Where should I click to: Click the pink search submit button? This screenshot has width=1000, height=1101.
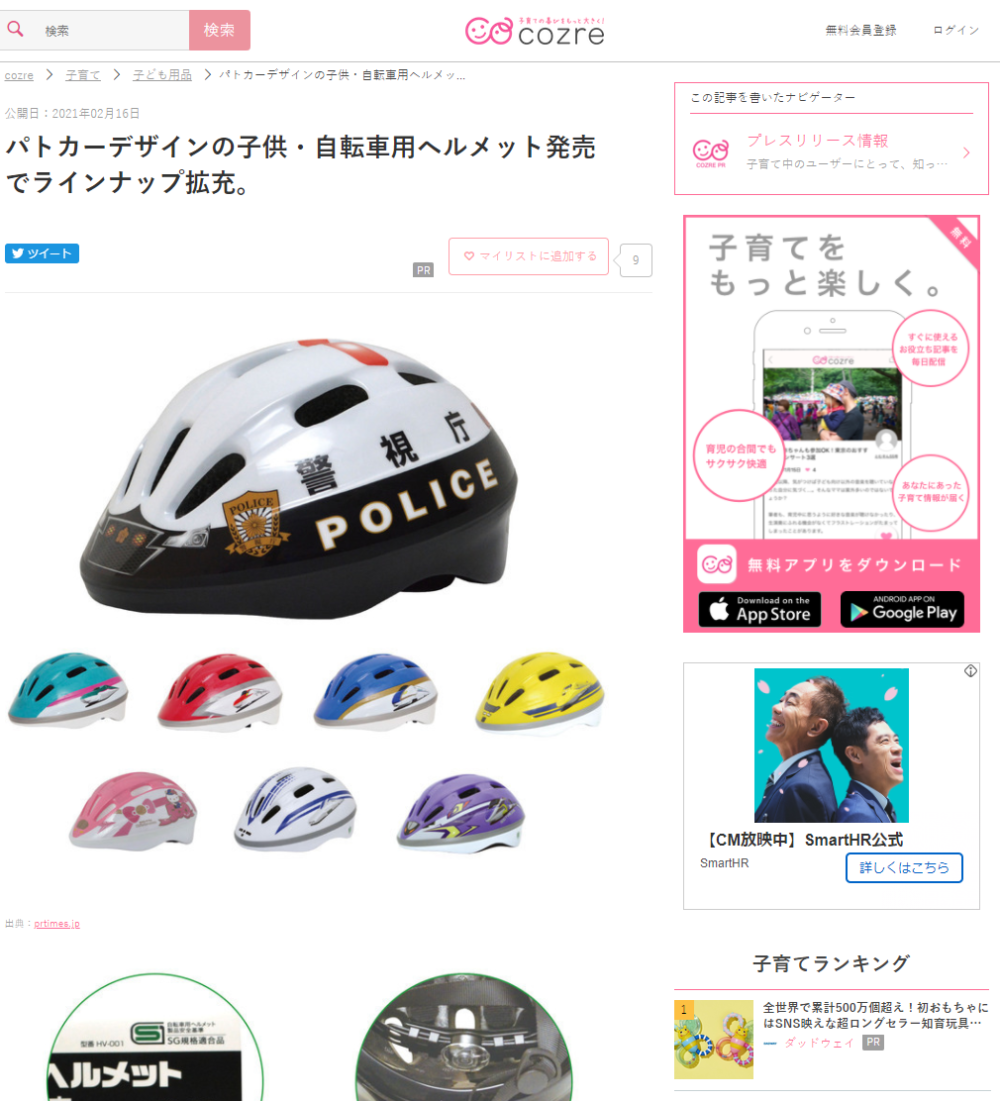point(219,30)
